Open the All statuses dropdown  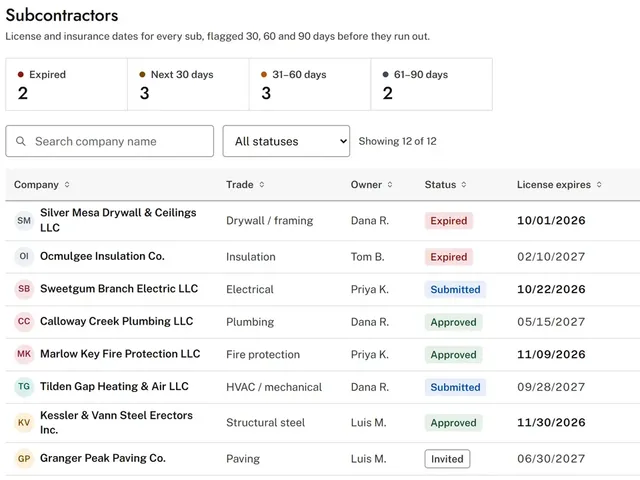pyautogui.click(x=286, y=141)
